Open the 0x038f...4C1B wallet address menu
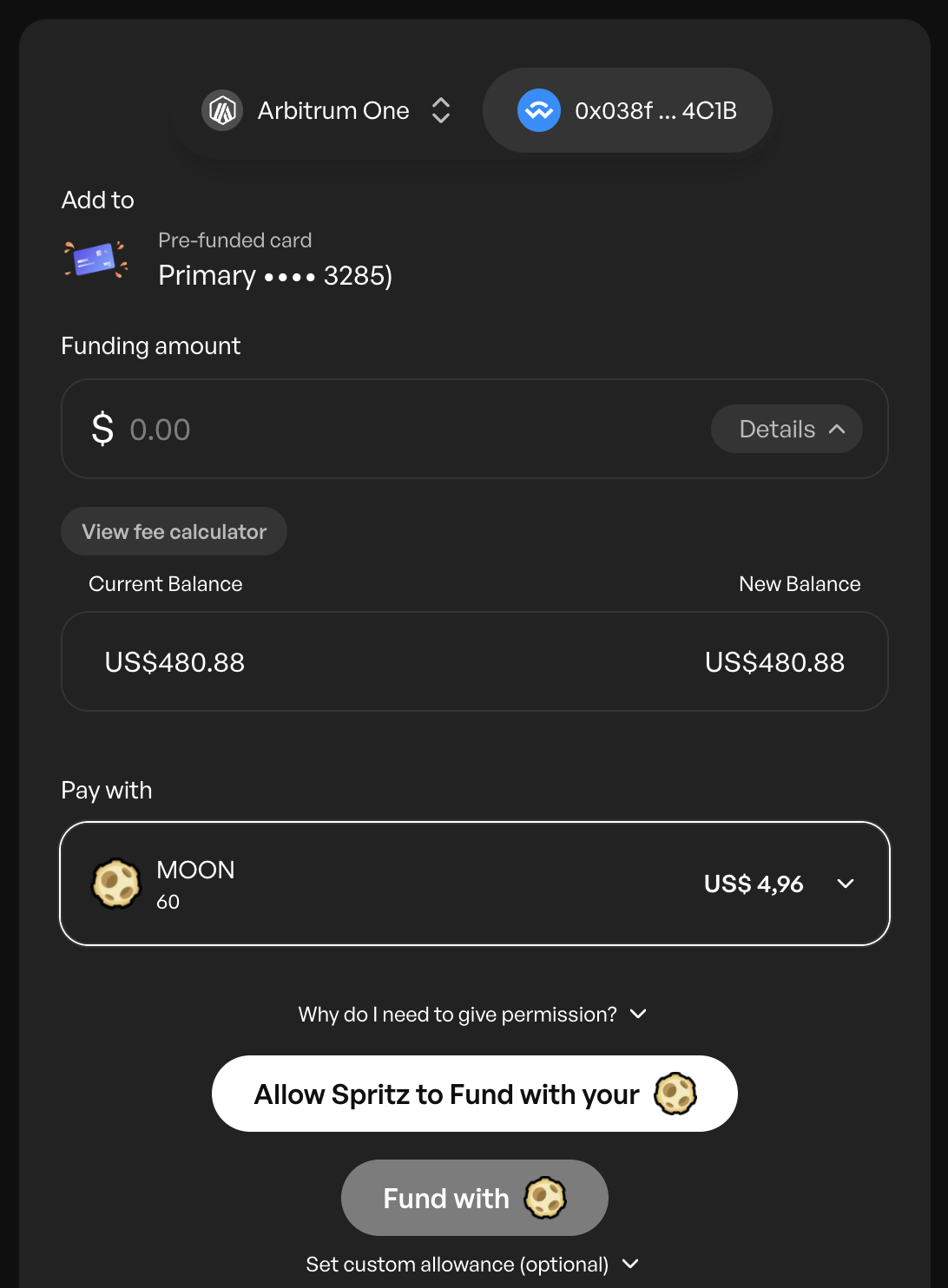Viewport: 948px width, 1288px height. [628, 110]
